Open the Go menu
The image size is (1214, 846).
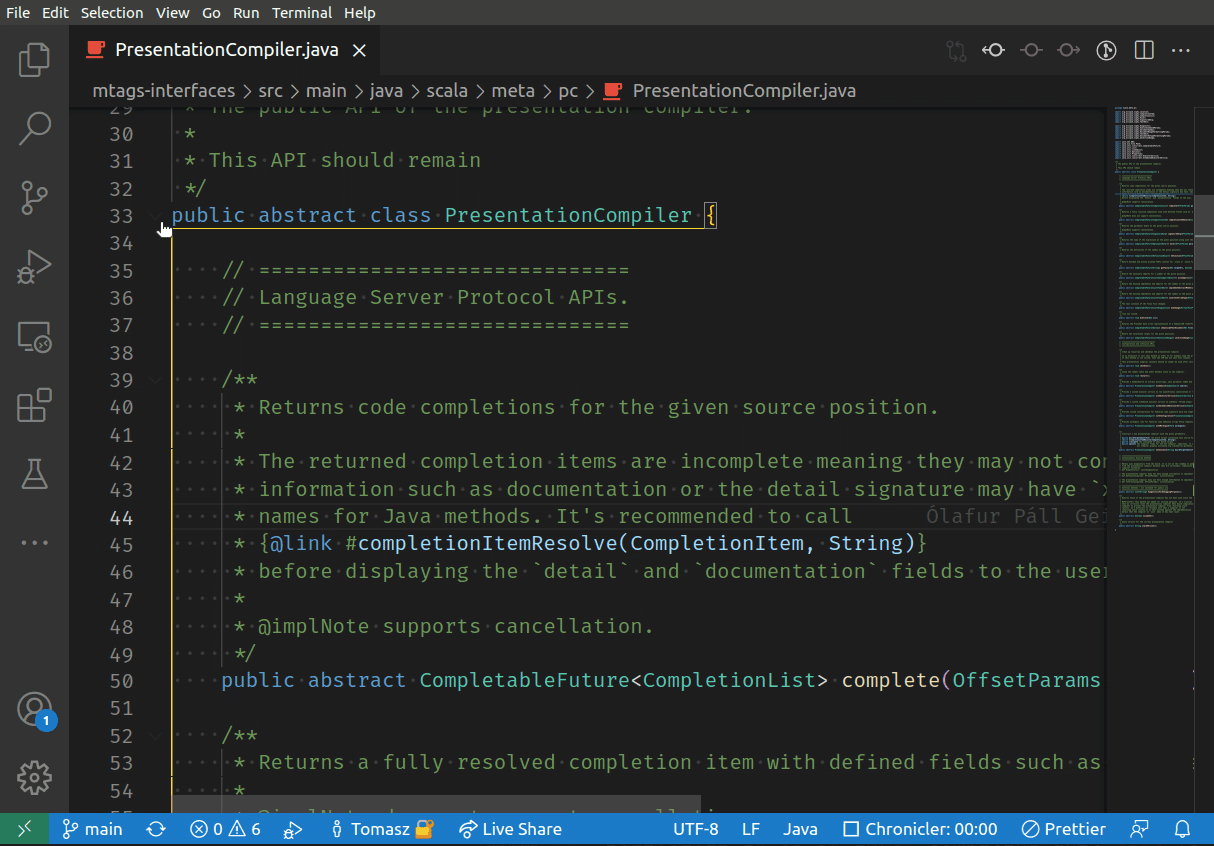(x=211, y=13)
